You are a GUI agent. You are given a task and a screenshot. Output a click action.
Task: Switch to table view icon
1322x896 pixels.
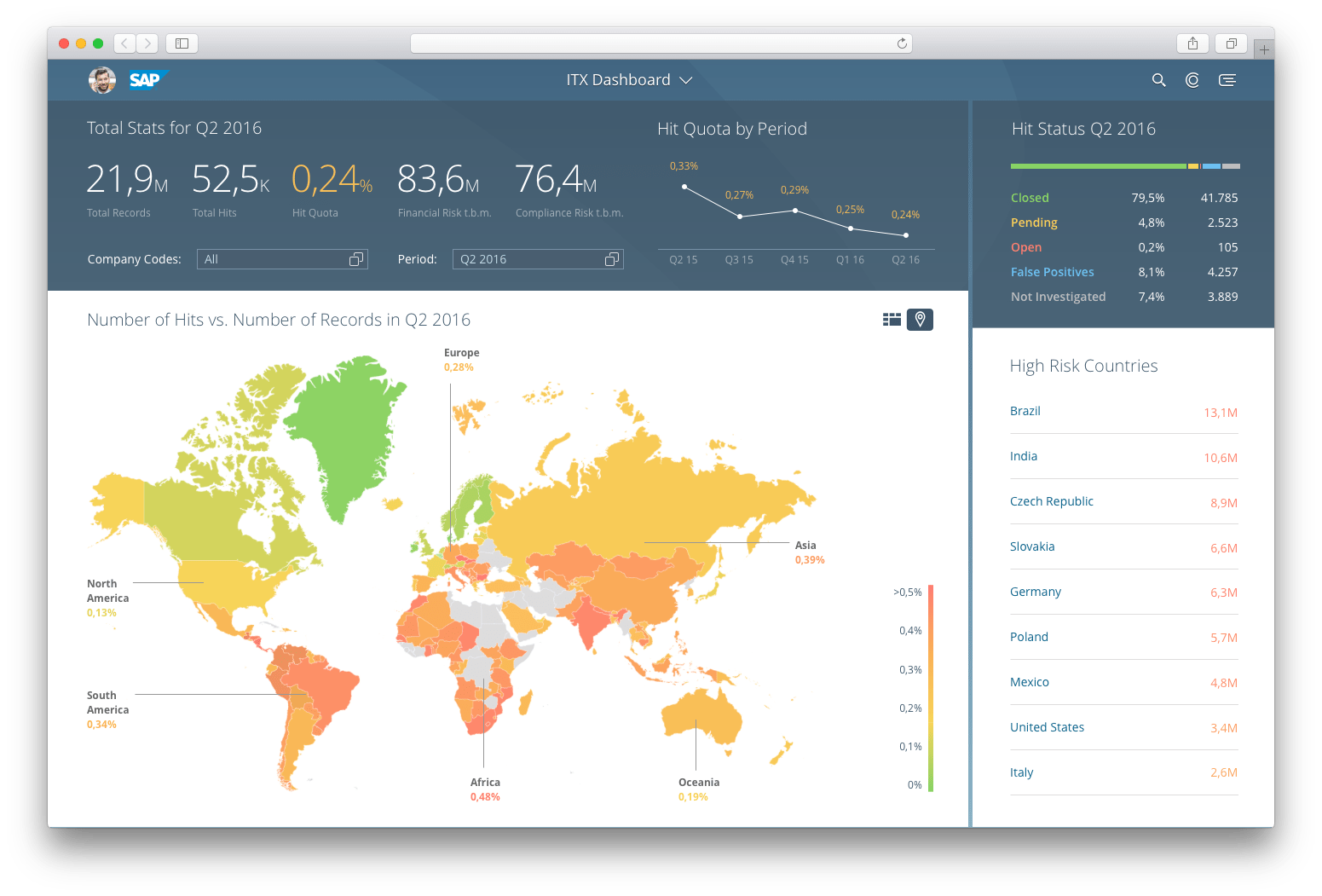[x=892, y=319]
